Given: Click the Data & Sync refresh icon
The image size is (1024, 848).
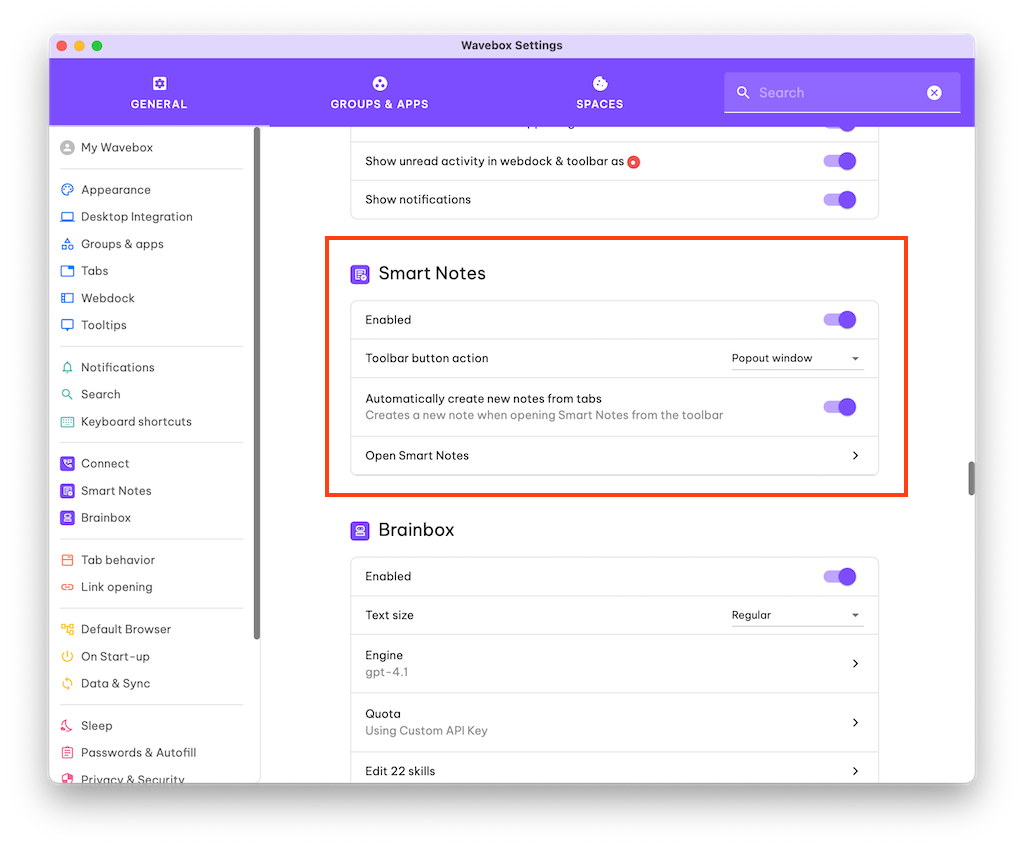Looking at the screenshot, I should pos(67,684).
